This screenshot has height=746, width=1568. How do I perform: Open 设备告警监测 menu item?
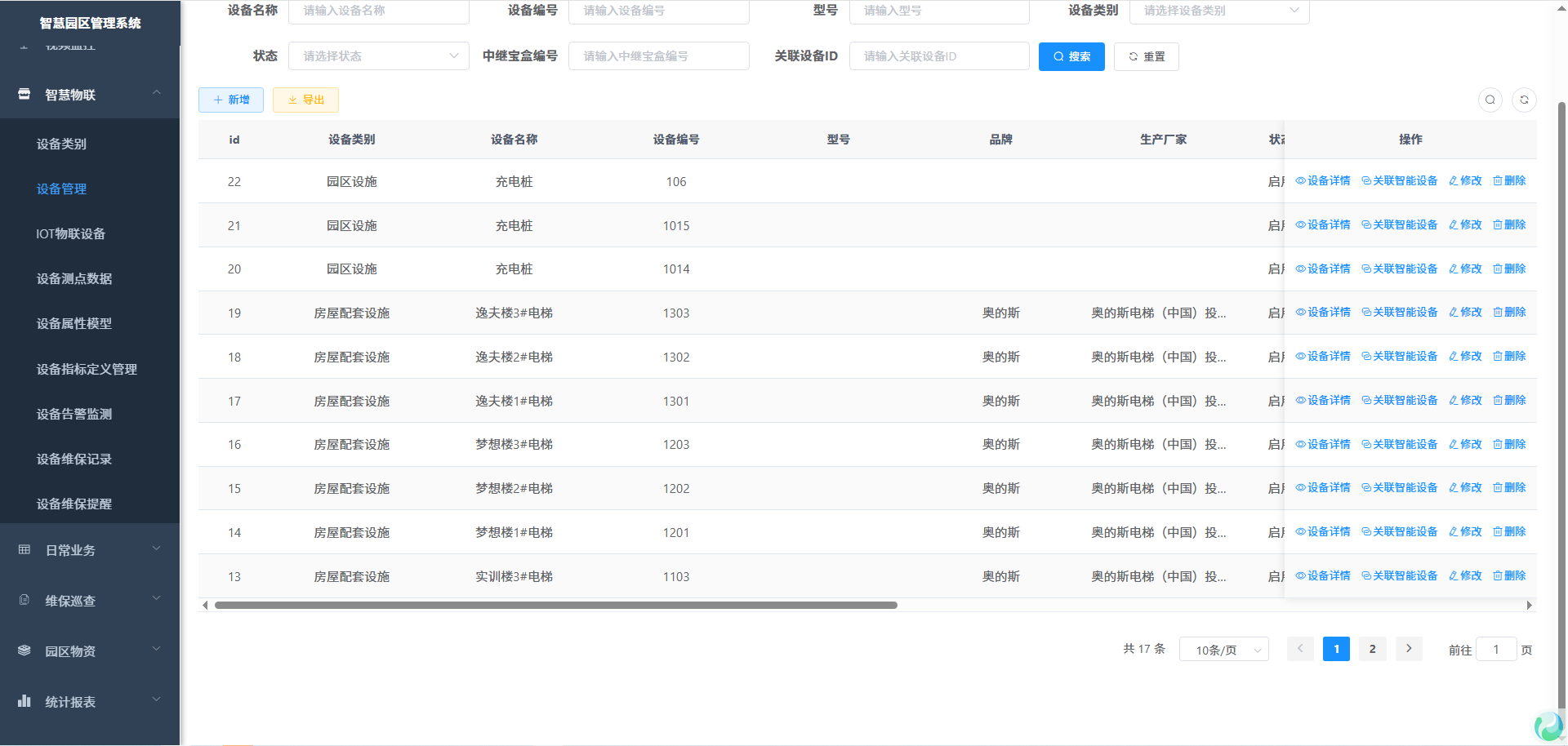pyautogui.click(x=74, y=415)
